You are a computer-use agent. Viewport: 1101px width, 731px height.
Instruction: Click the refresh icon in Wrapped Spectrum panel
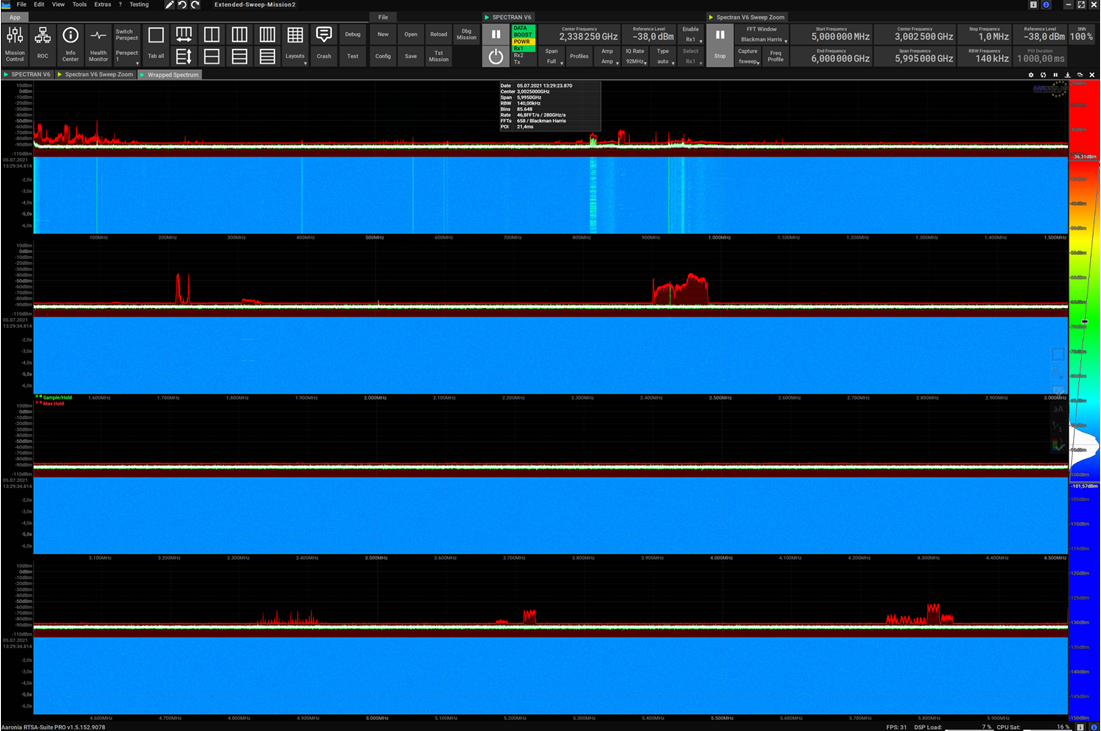(1043, 74)
